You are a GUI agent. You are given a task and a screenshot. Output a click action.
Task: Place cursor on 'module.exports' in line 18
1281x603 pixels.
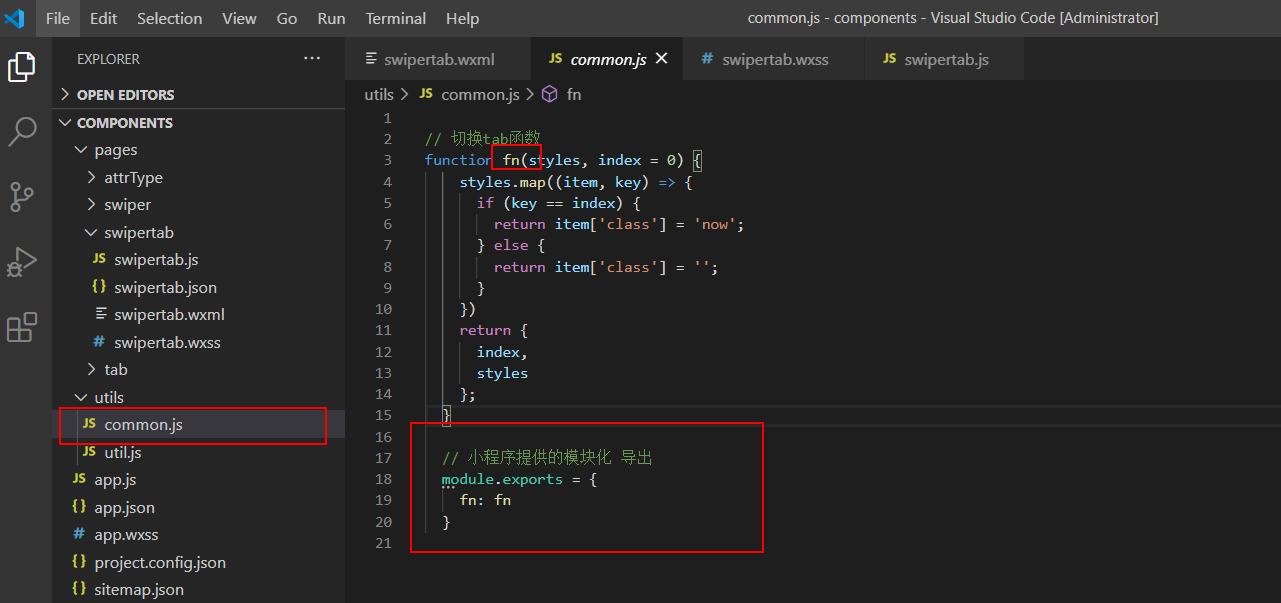[x=501, y=479]
